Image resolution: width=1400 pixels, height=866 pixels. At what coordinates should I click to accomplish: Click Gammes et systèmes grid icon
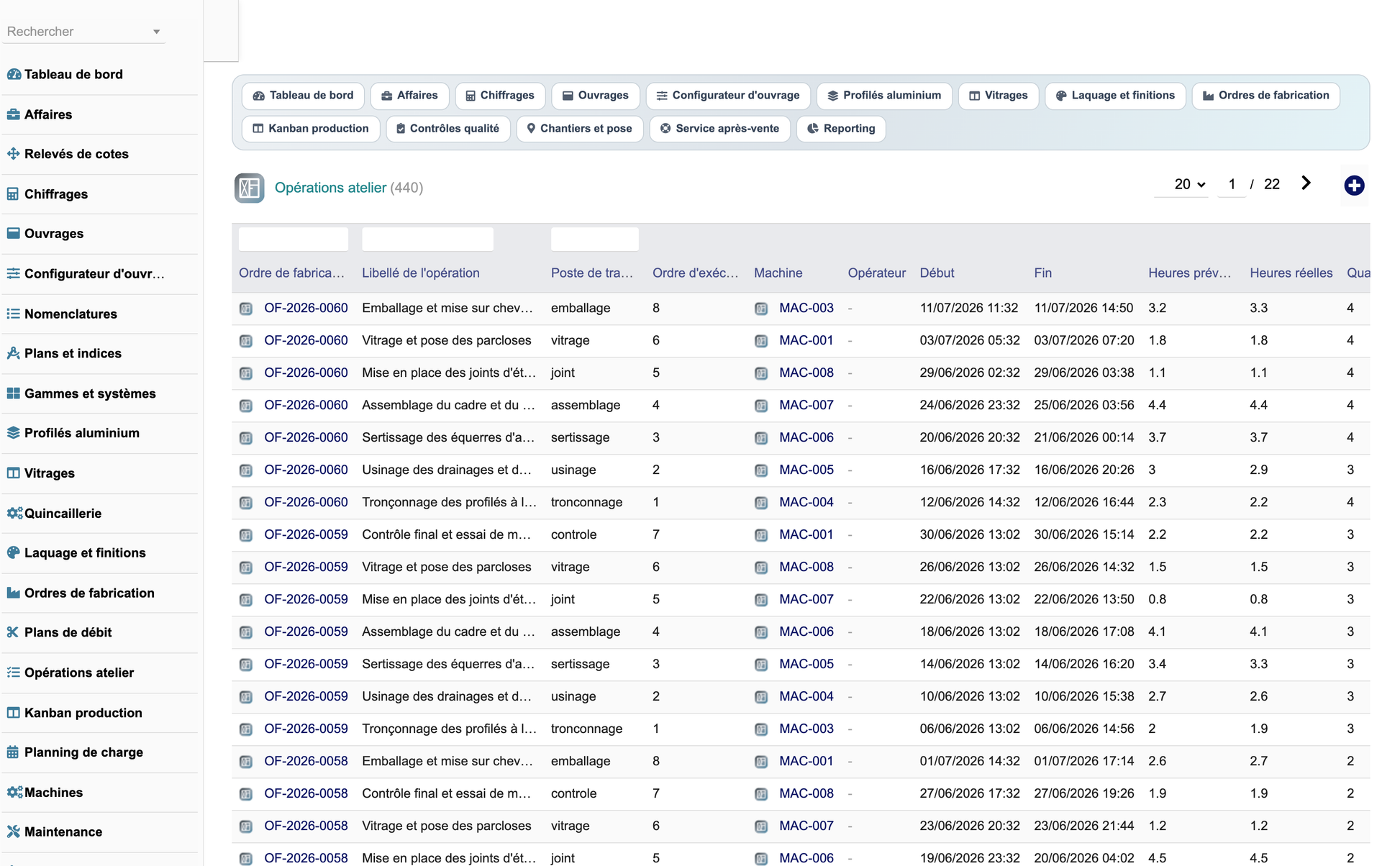[x=14, y=393]
